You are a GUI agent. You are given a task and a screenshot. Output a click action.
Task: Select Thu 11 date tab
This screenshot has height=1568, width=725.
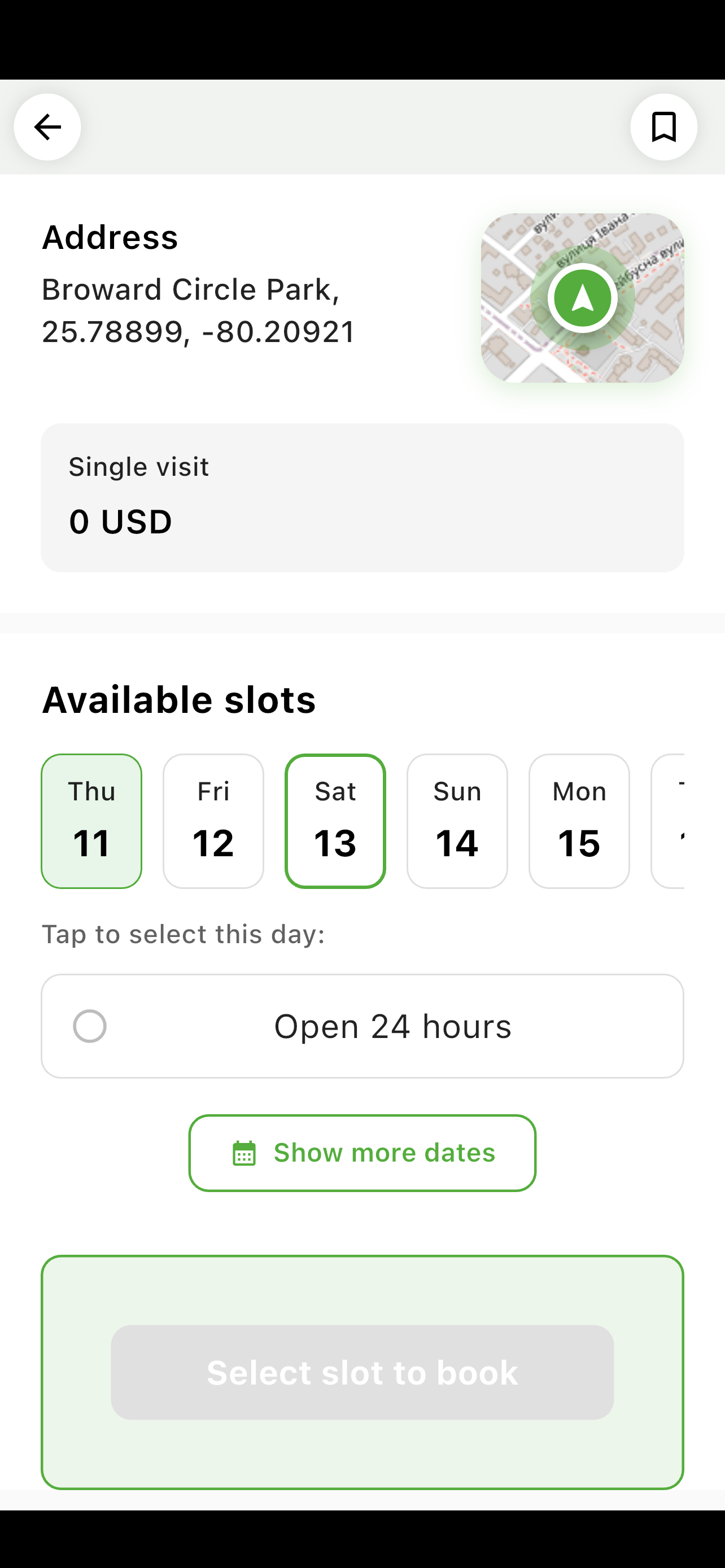[x=91, y=821]
